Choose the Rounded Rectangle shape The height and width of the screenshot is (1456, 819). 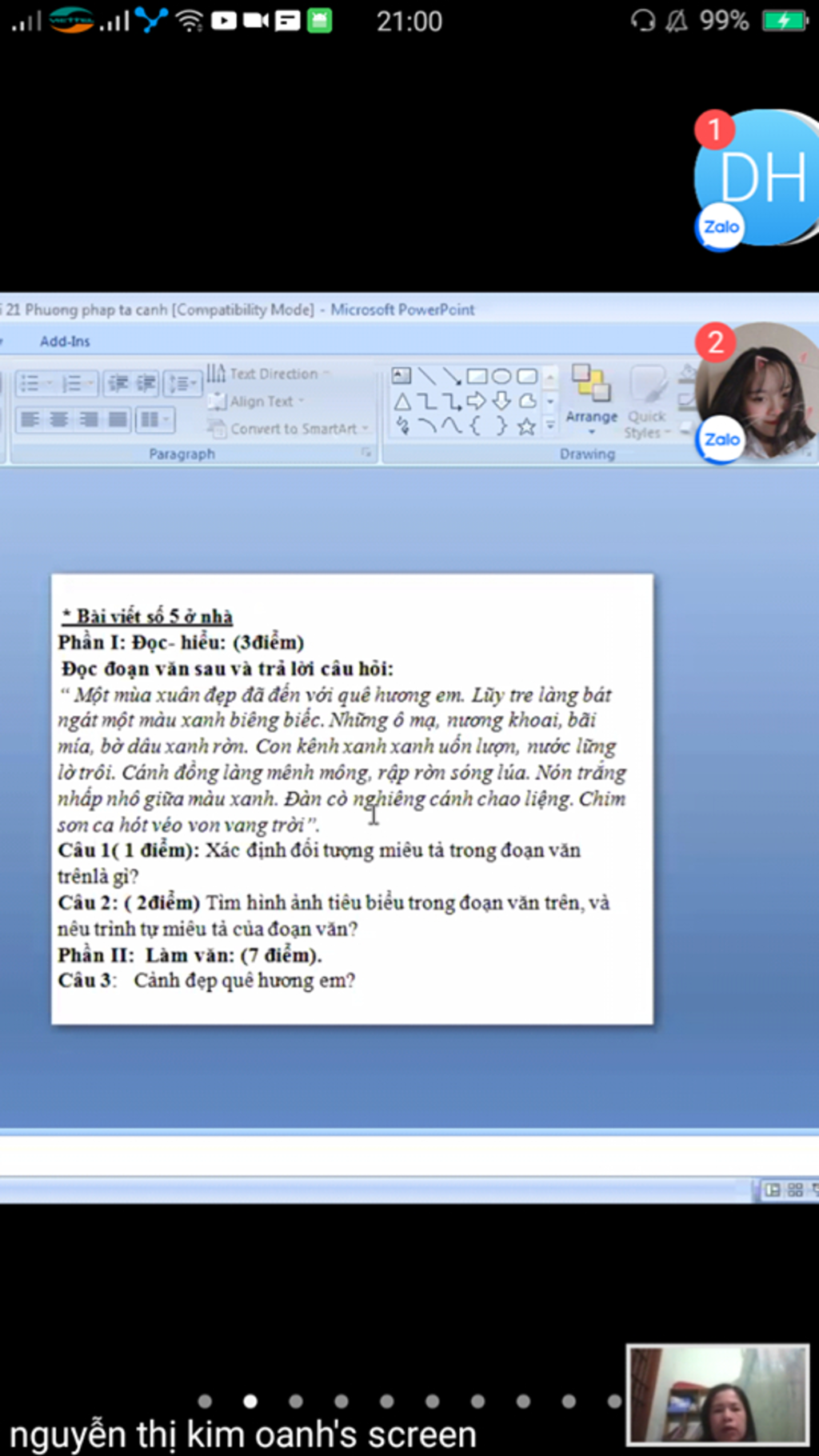(x=526, y=376)
